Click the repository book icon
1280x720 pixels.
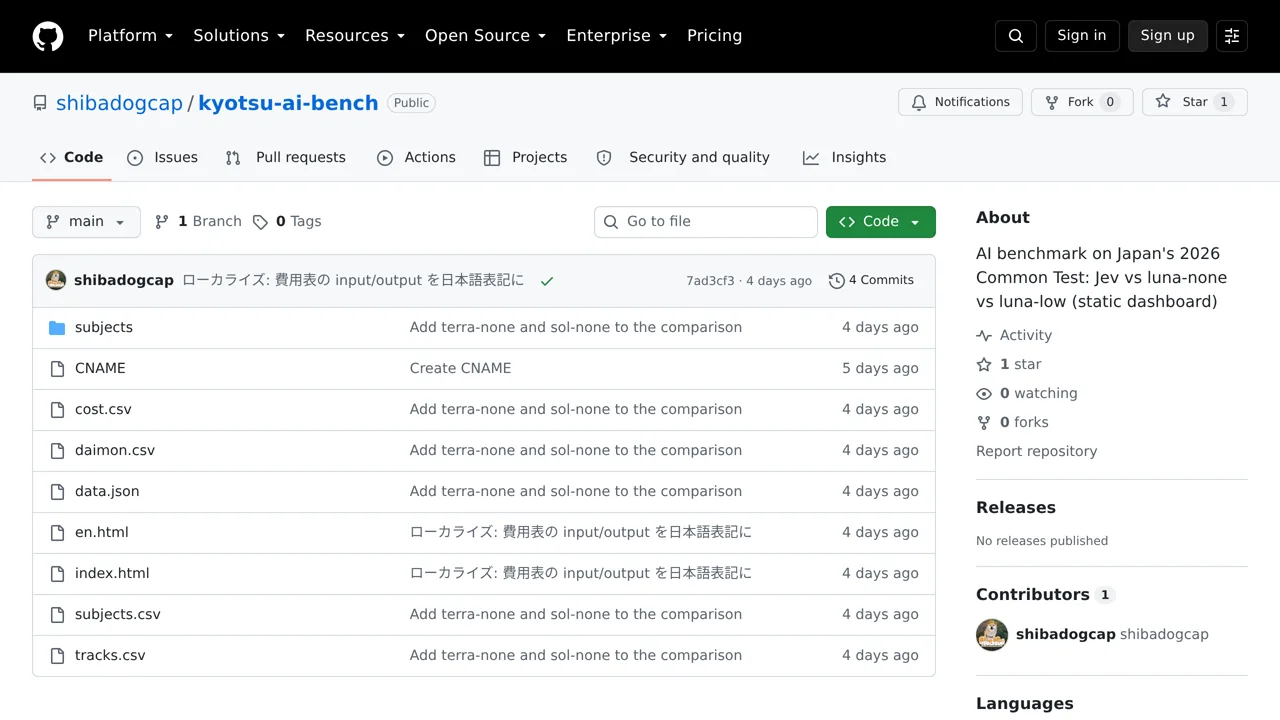tap(40, 103)
